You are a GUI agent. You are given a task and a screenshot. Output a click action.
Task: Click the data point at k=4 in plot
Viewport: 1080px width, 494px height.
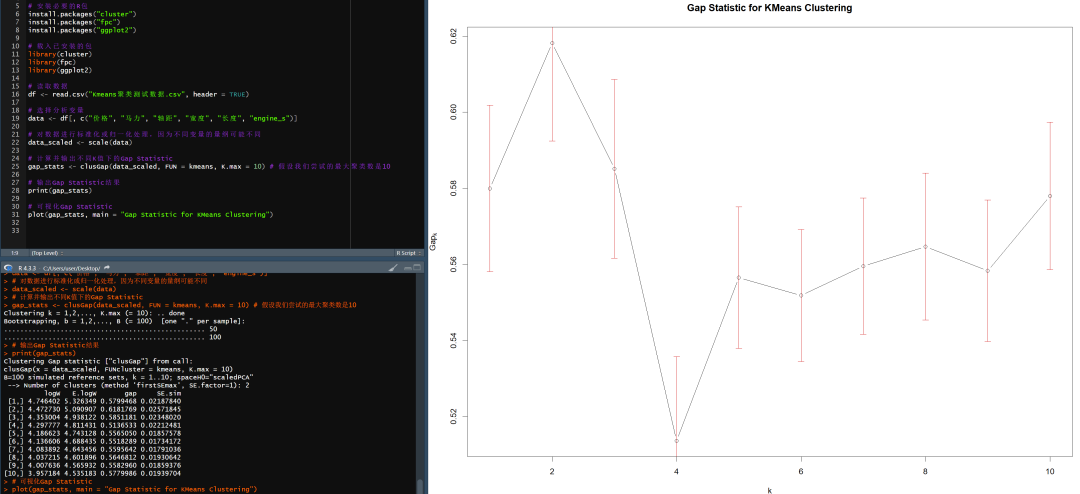pos(677,440)
